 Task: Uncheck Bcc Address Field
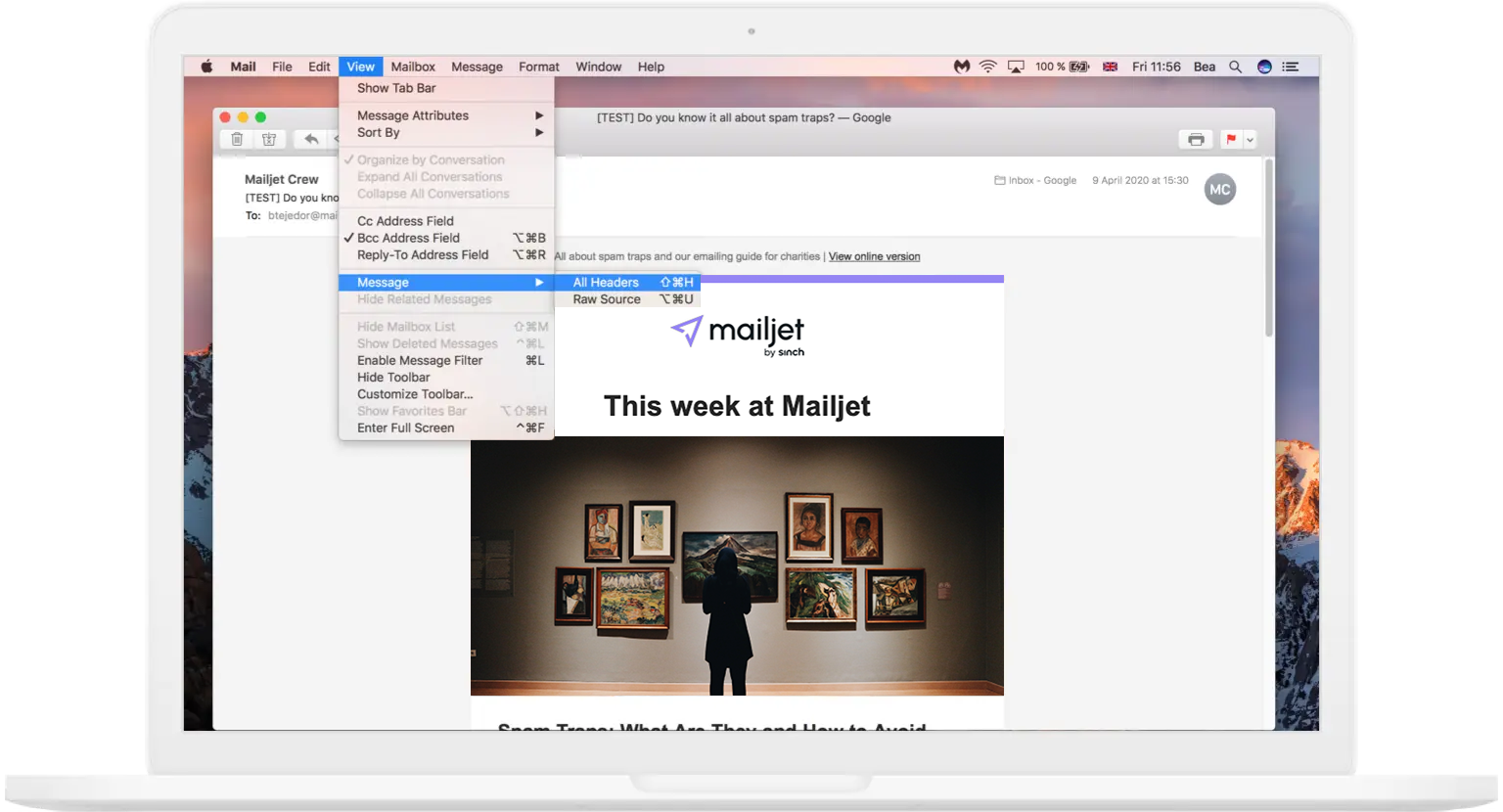446,238
